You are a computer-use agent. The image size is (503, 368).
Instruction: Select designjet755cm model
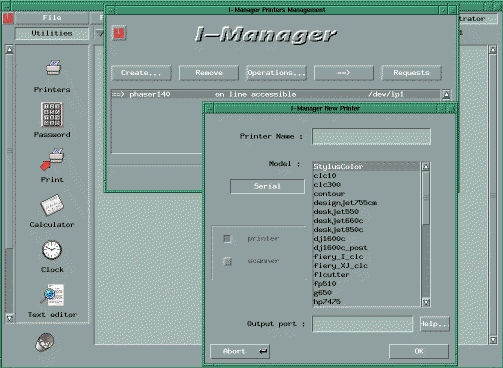[366, 202]
